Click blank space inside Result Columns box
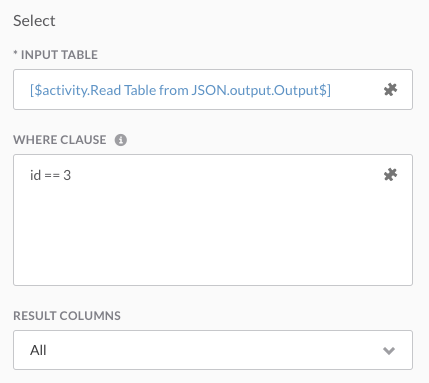The height and width of the screenshot is (383, 429). pos(213,350)
